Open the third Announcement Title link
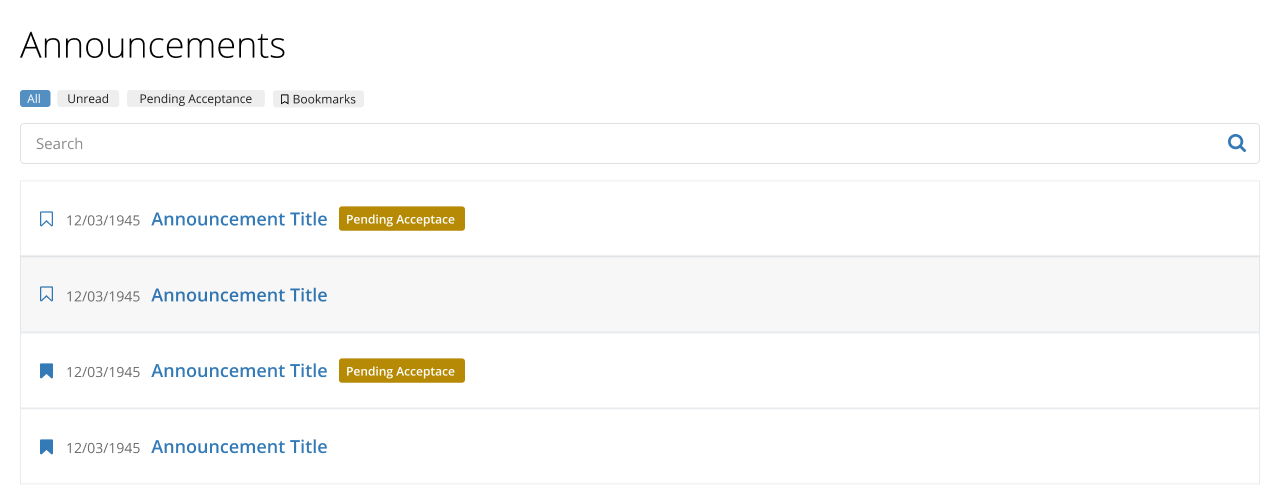Image resolution: width=1280 pixels, height=504 pixels. click(239, 371)
